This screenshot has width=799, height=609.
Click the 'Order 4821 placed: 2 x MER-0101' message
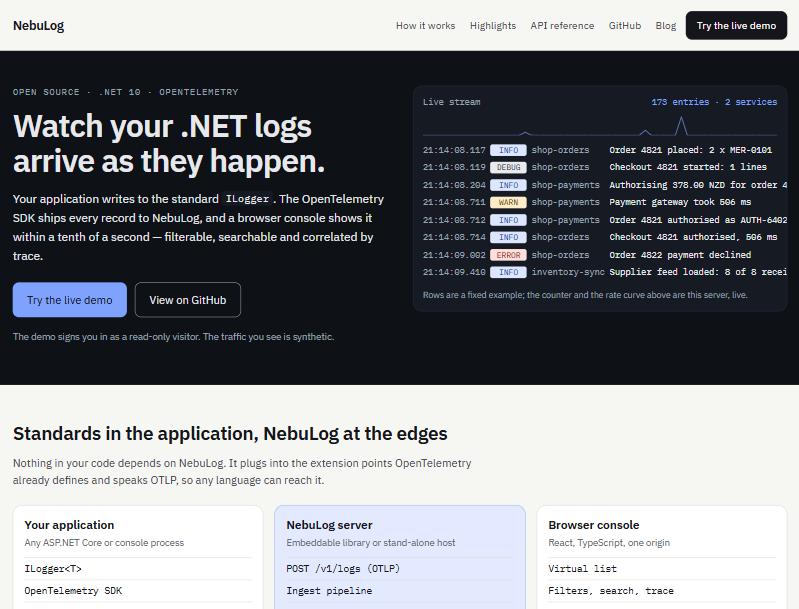690,150
